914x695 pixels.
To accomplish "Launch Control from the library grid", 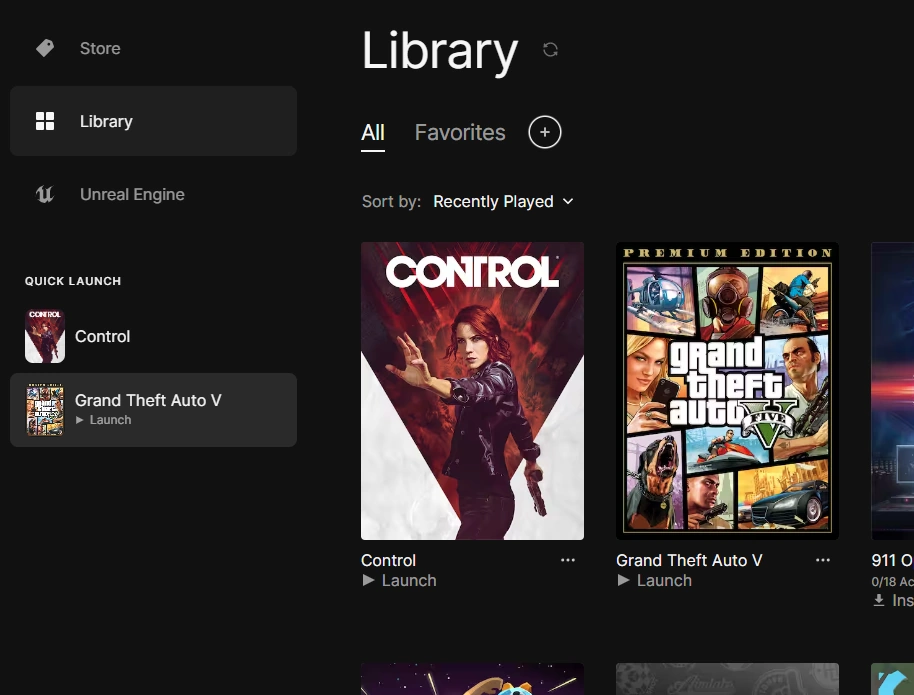I will (x=399, y=580).
